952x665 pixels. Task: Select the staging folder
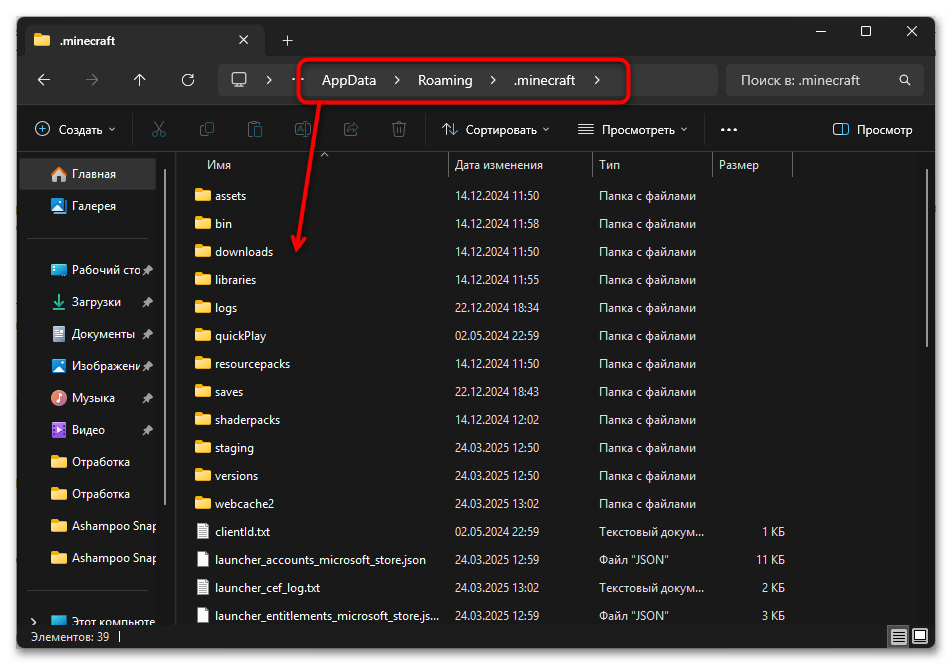(x=234, y=448)
